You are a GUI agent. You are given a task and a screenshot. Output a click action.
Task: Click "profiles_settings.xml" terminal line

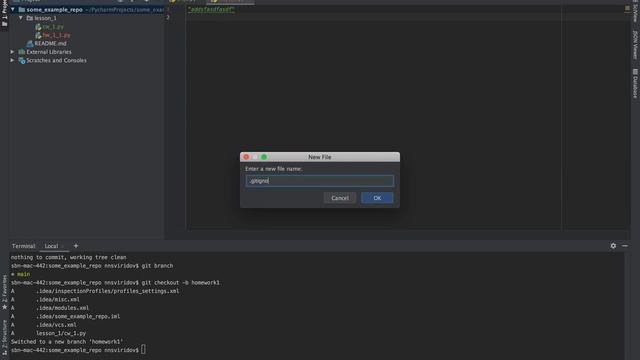click(107, 291)
